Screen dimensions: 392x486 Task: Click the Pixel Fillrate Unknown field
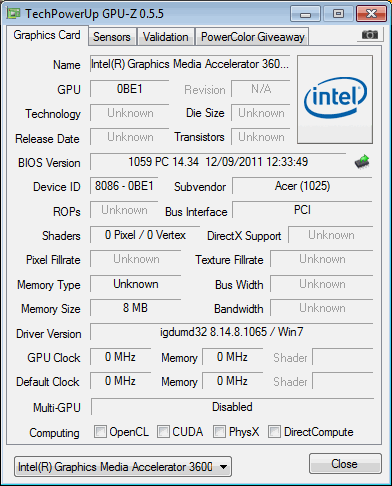tap(135, 259)
